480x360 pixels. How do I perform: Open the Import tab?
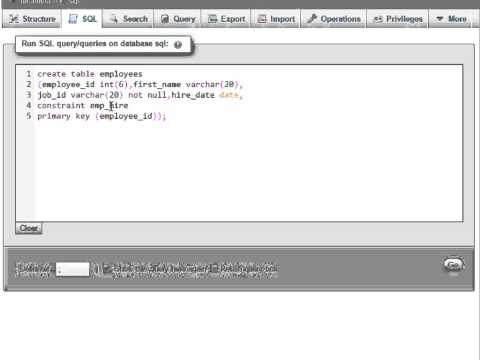pos(276,19)
